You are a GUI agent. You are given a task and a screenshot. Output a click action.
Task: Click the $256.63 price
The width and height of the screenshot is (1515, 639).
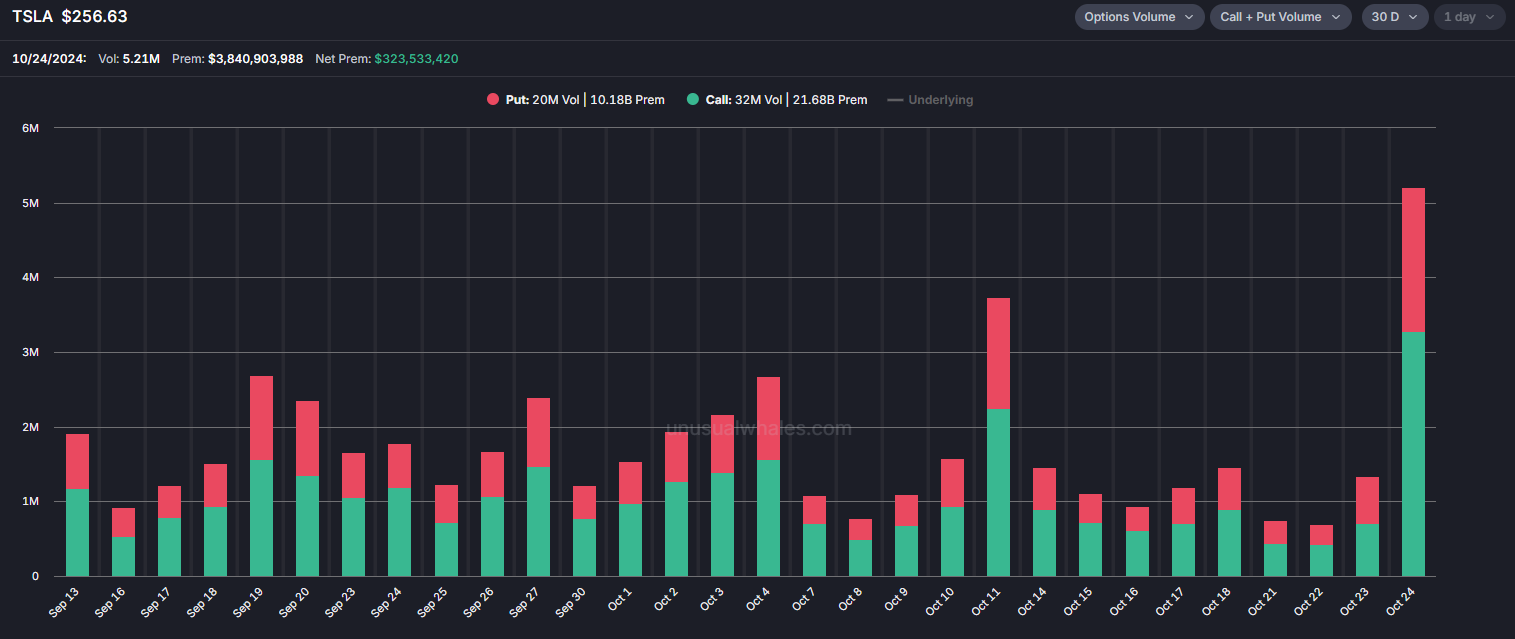94,17
